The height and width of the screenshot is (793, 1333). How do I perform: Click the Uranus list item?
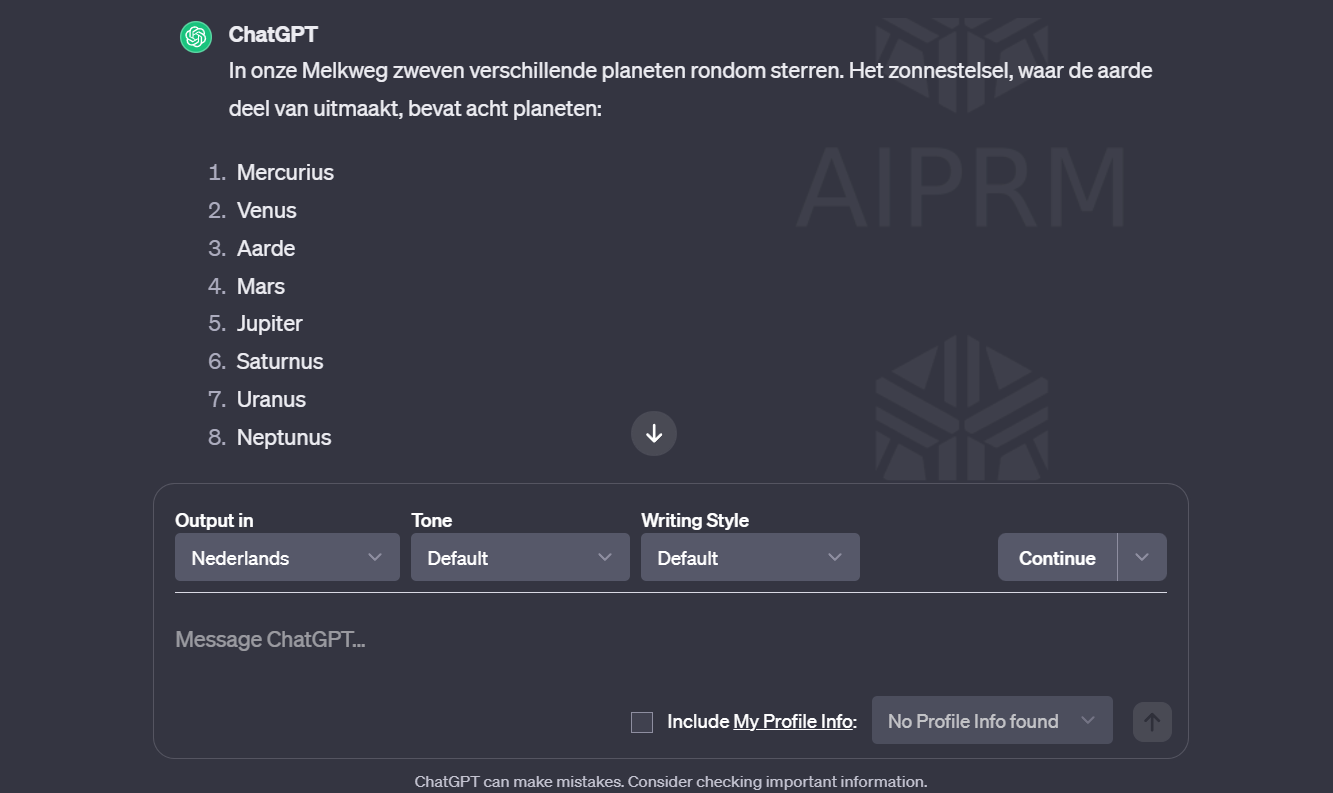click(271, 399)
